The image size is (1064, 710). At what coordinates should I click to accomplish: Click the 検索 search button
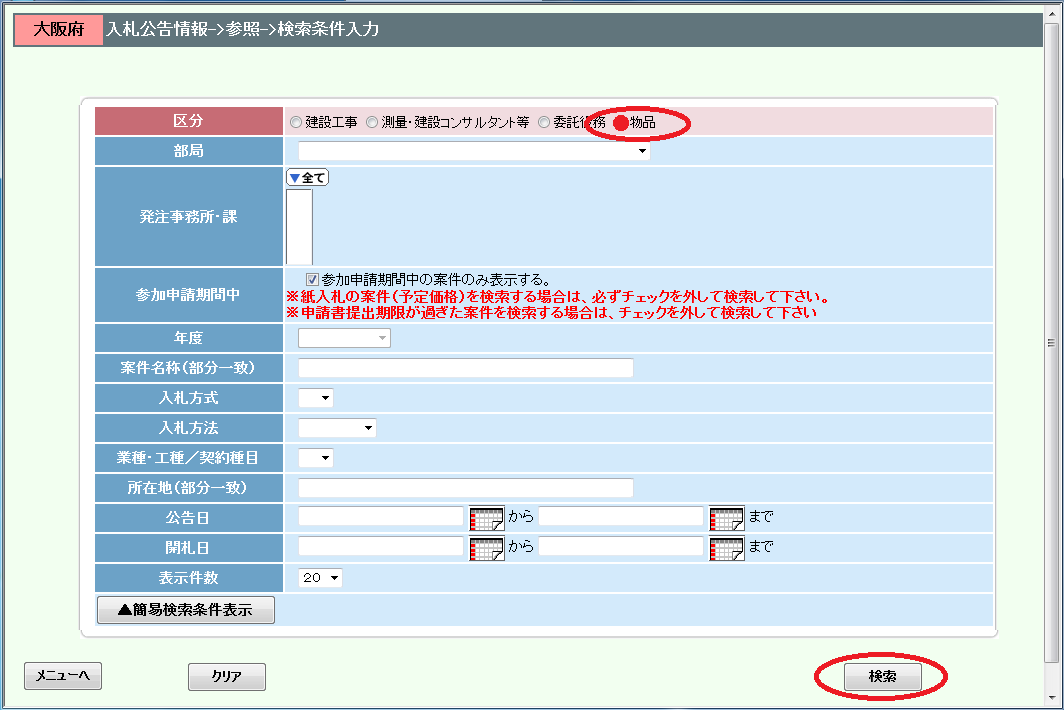pos(882,677)
